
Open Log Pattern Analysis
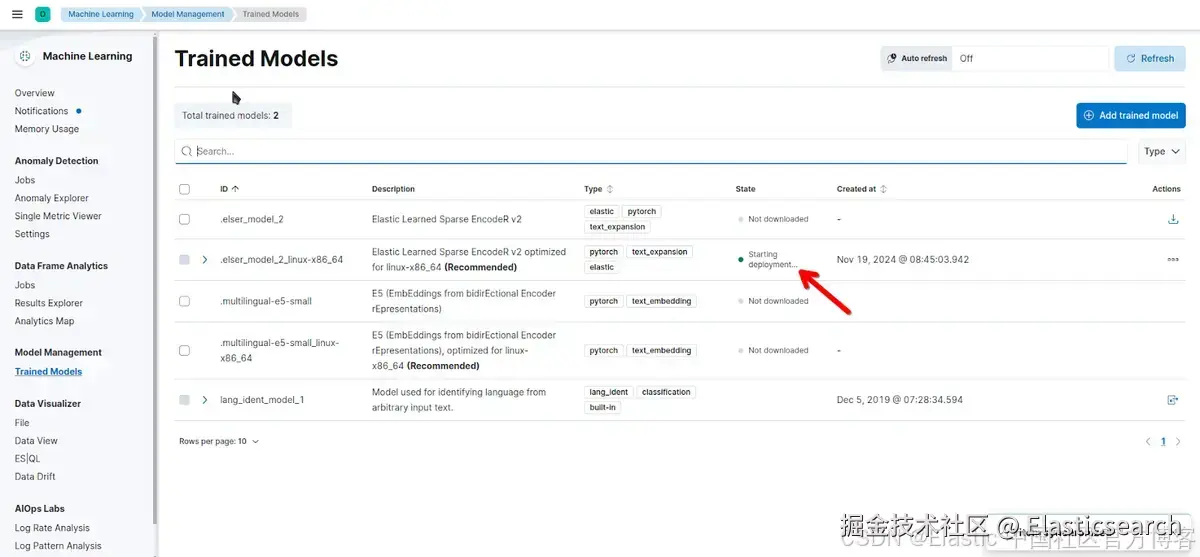pyautogui.click(x=58, y=546)
